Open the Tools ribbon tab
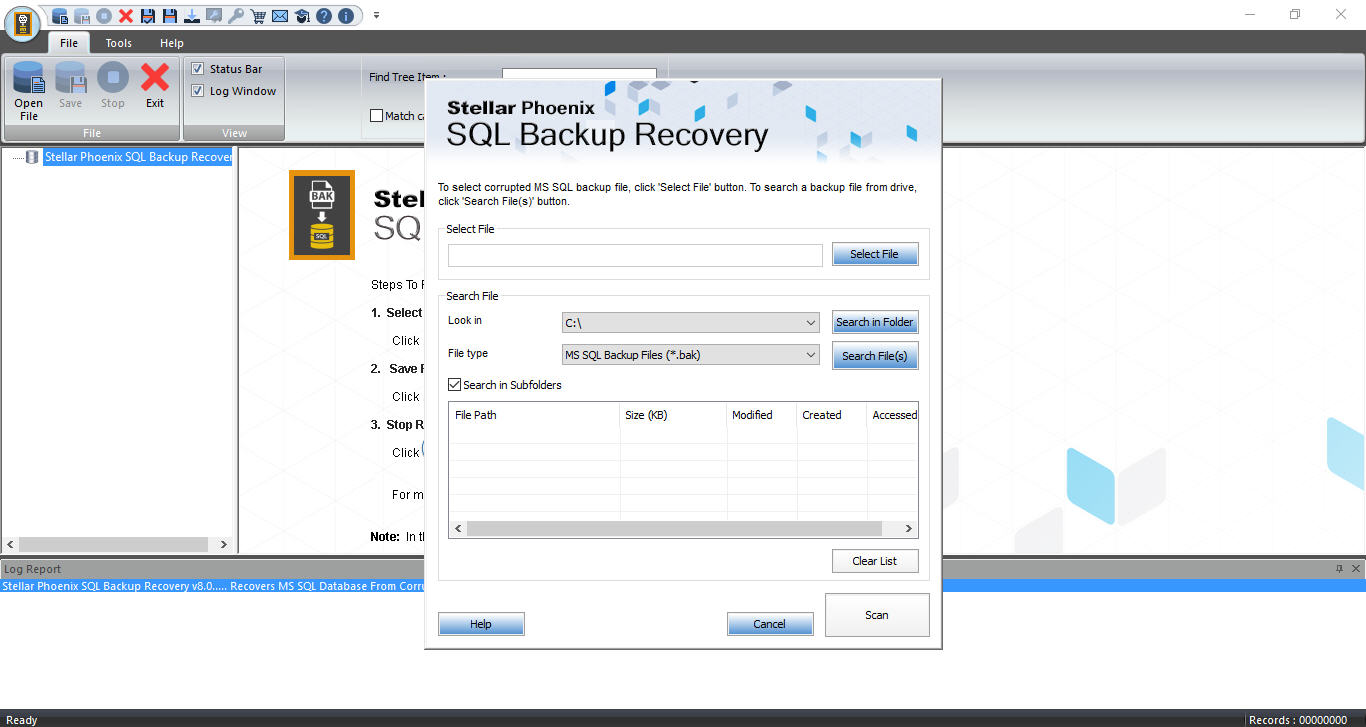The width and height of the screenshot is (1366, 727). pos(119,43)
